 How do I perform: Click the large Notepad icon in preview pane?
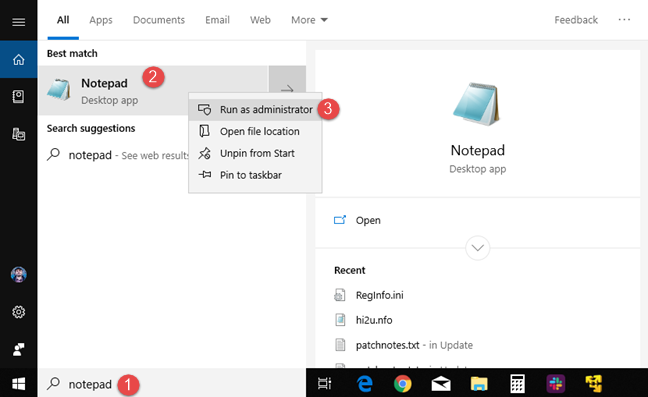pos(476,104)
